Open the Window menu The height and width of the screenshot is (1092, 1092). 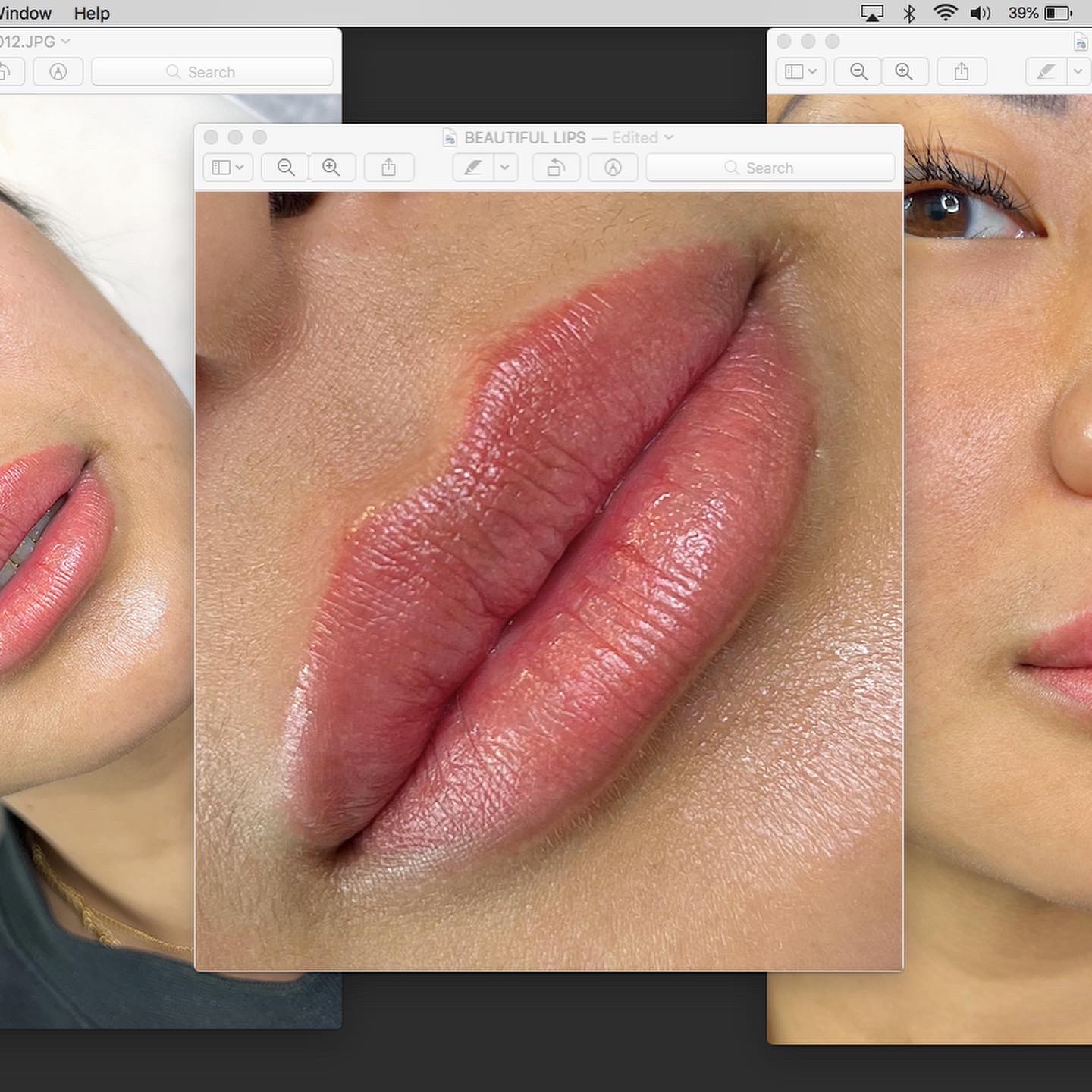(25, 14)
